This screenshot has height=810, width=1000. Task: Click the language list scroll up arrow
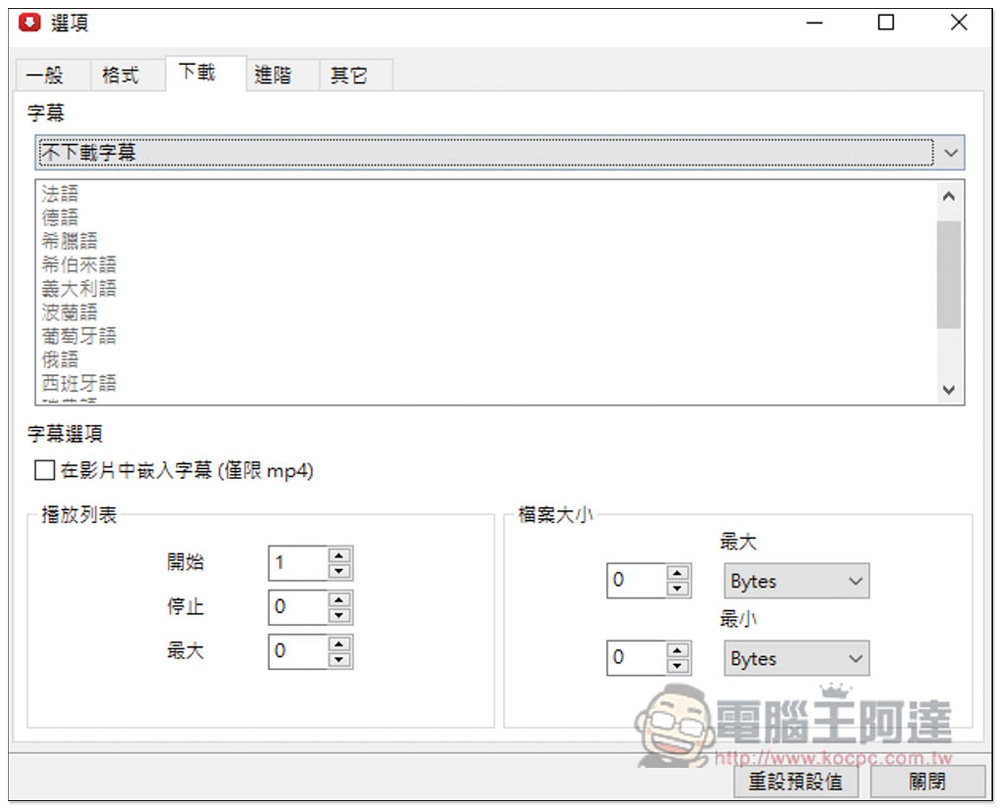point(948,196)
